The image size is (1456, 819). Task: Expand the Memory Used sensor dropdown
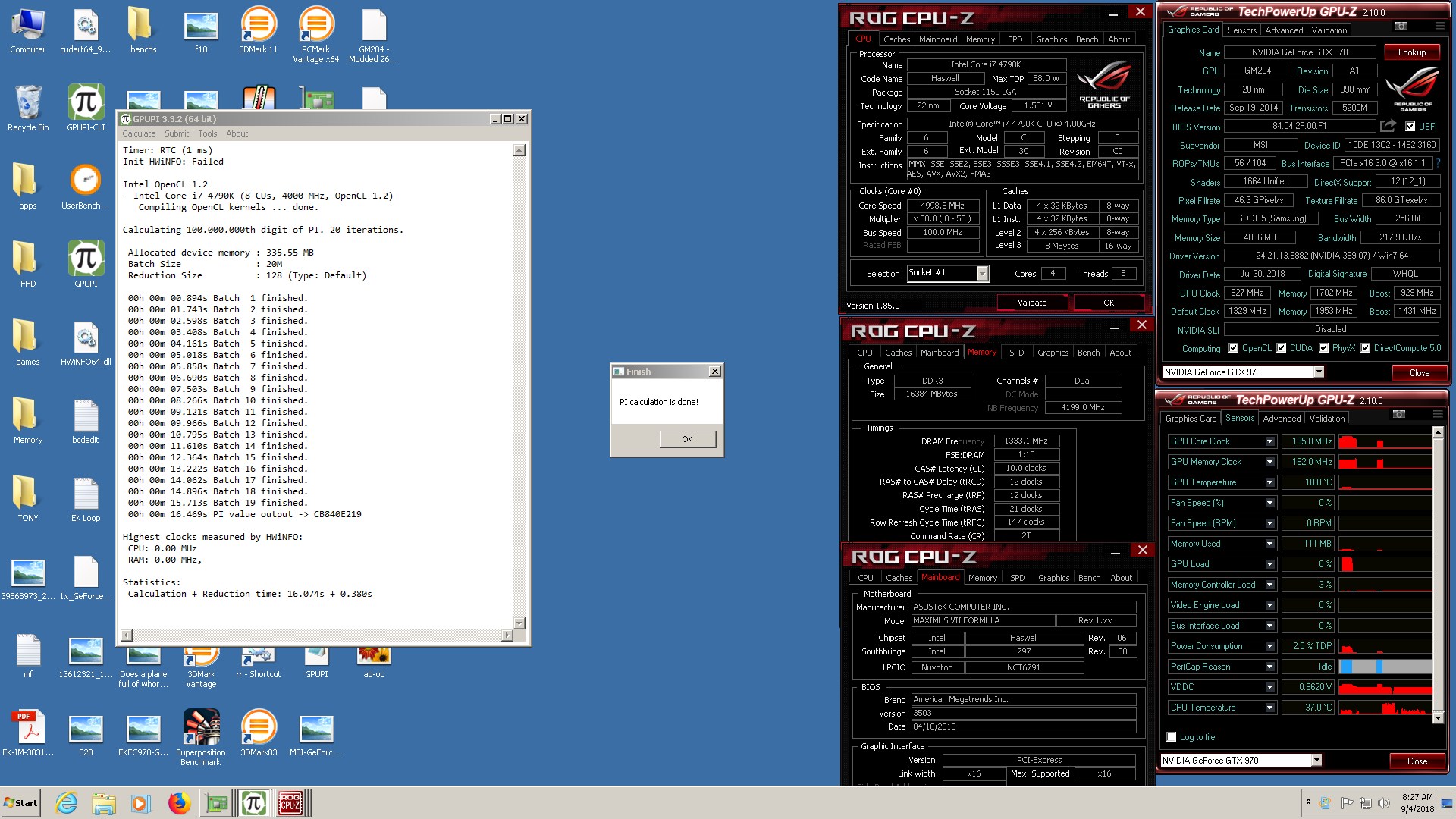tap(1269, 544)
